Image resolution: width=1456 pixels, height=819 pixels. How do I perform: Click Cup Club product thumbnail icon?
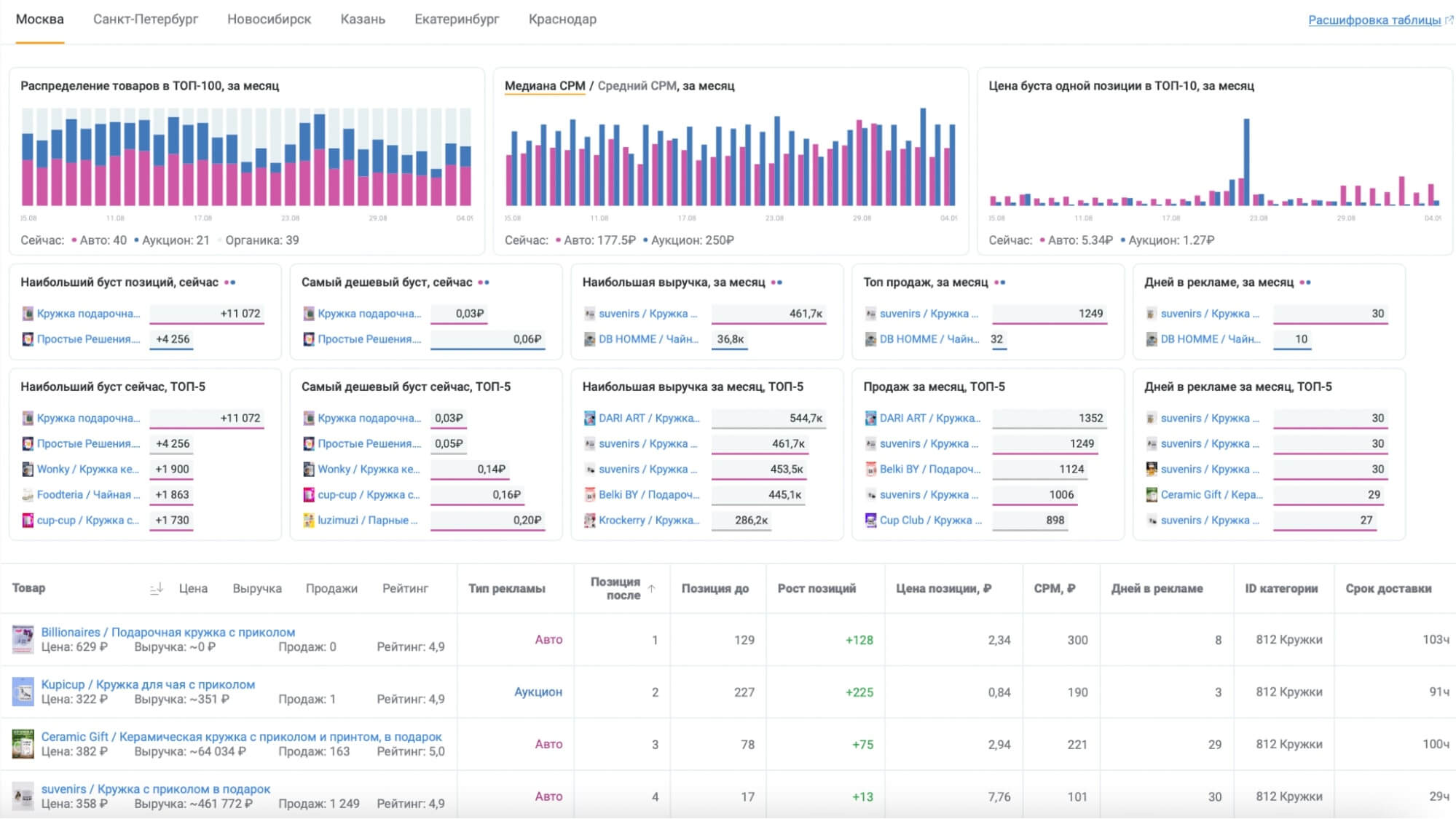[870, 520]
